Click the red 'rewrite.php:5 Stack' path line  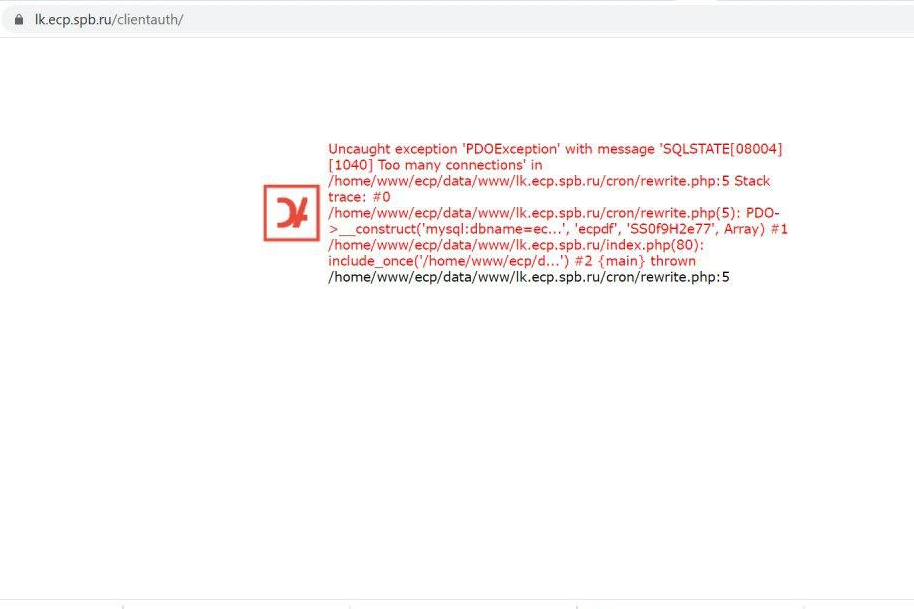[549, 181]
